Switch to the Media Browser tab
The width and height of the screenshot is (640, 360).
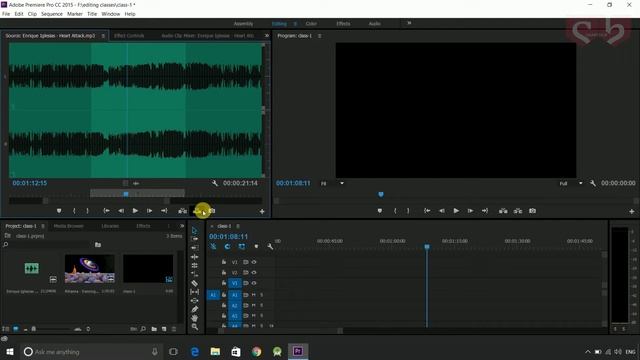69,226
